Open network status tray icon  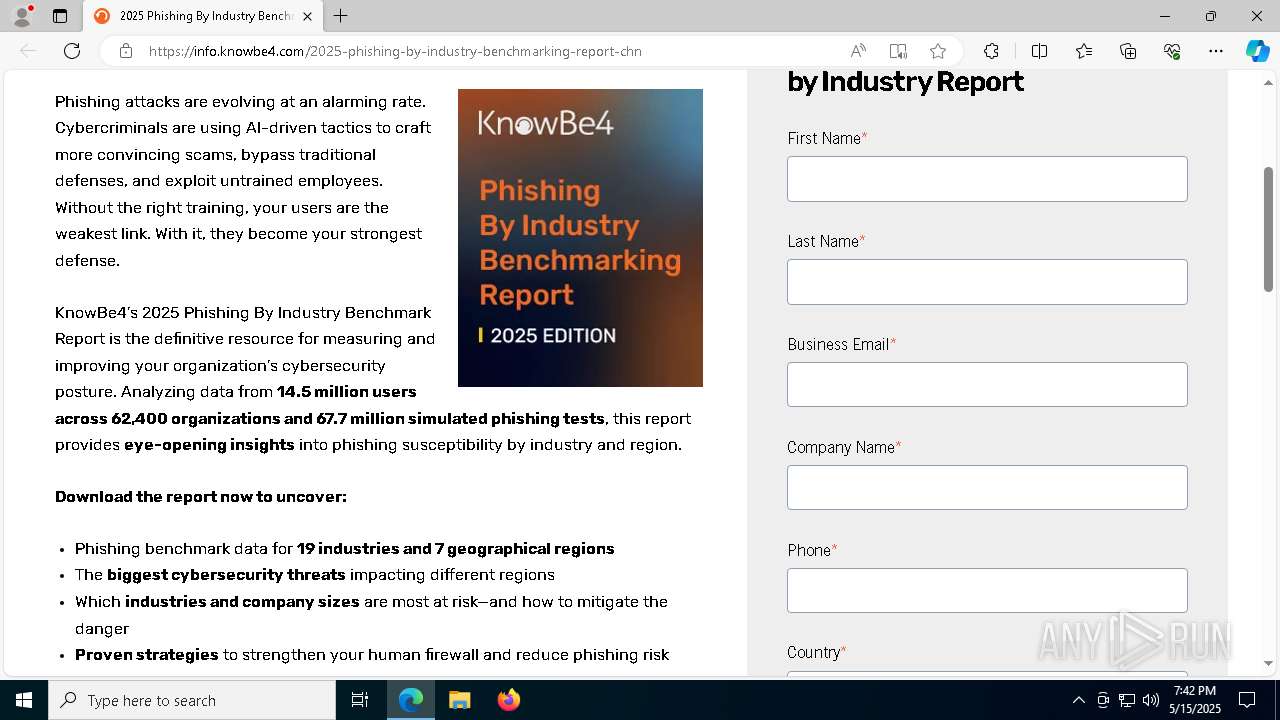coord(1127,700)
